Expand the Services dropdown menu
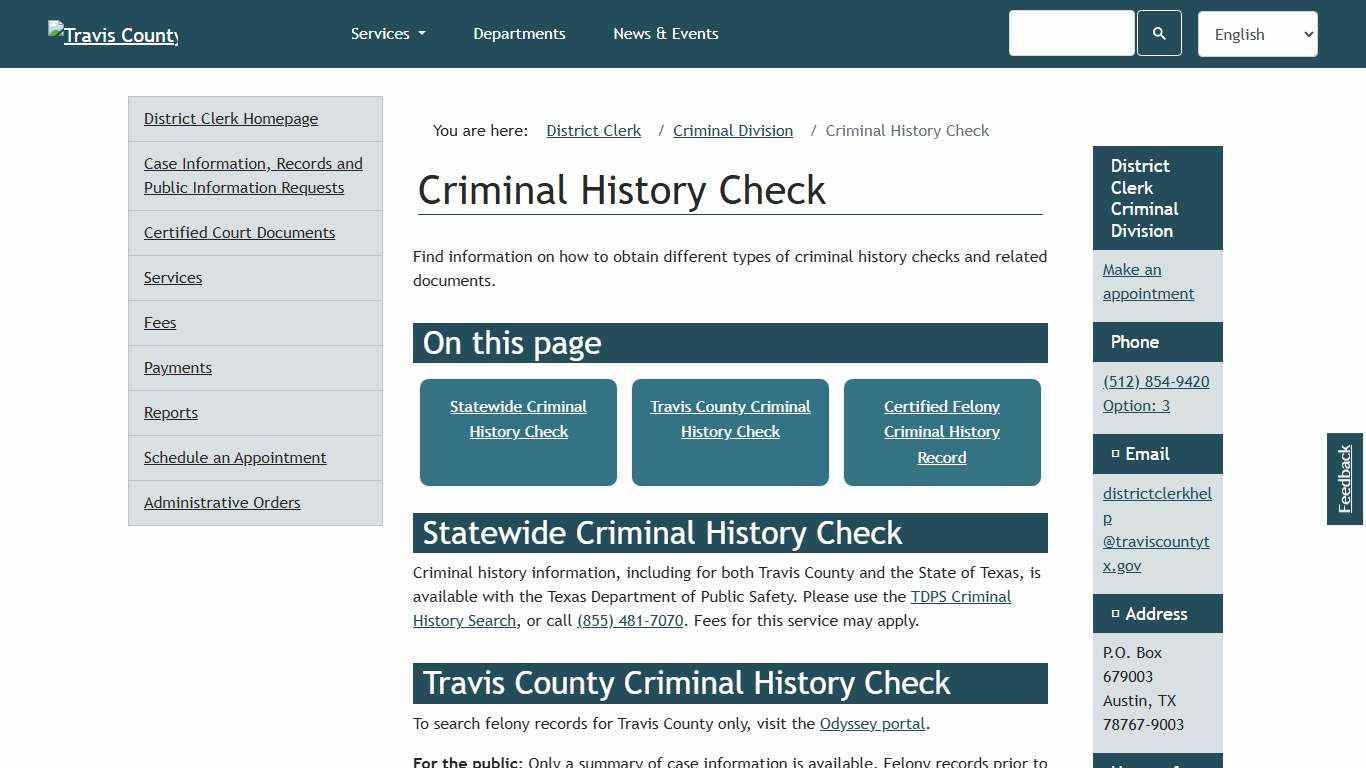 point(387,33)
